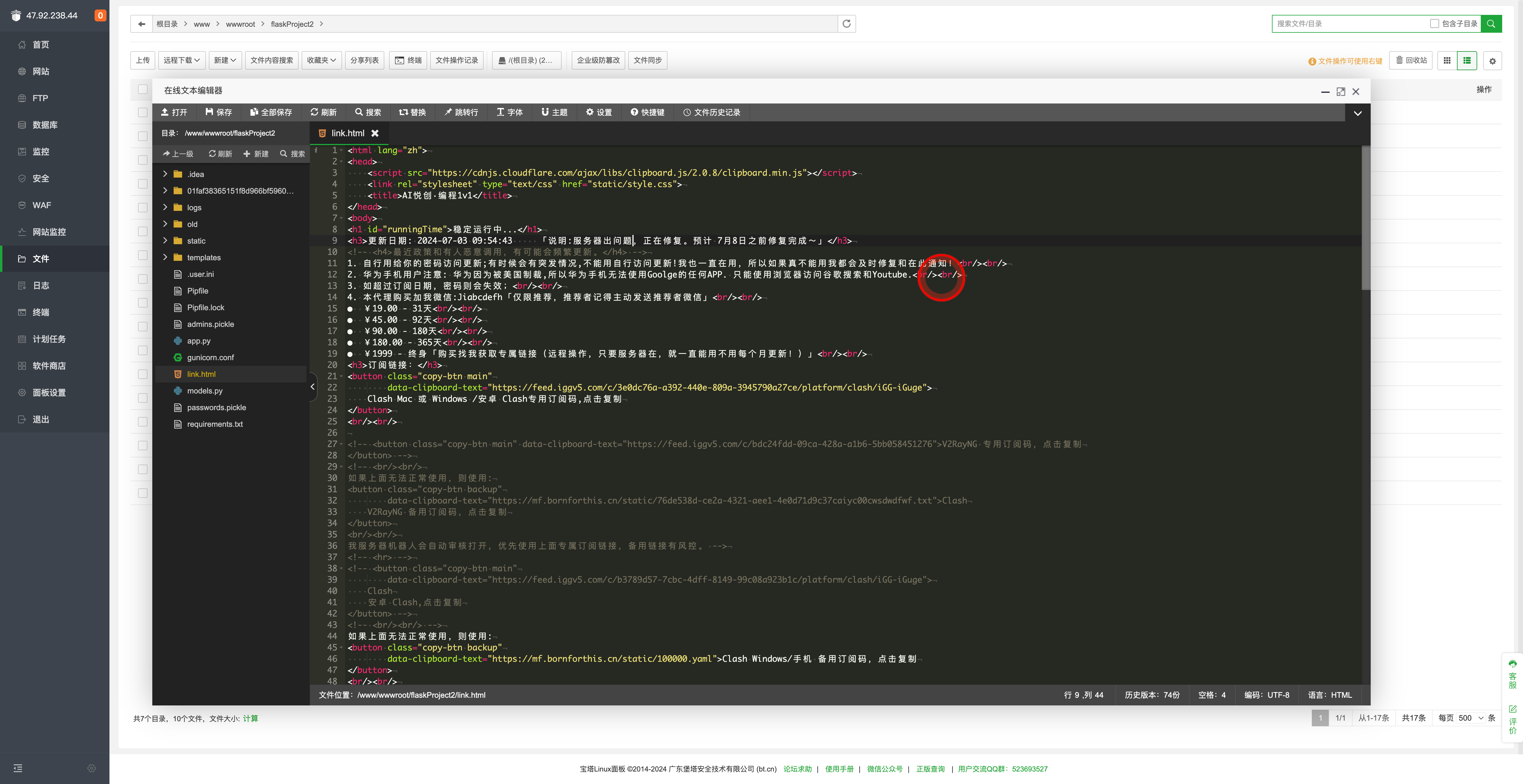
Task: Open 企业级防篡改 protection
Action: [x=598, y=60]
